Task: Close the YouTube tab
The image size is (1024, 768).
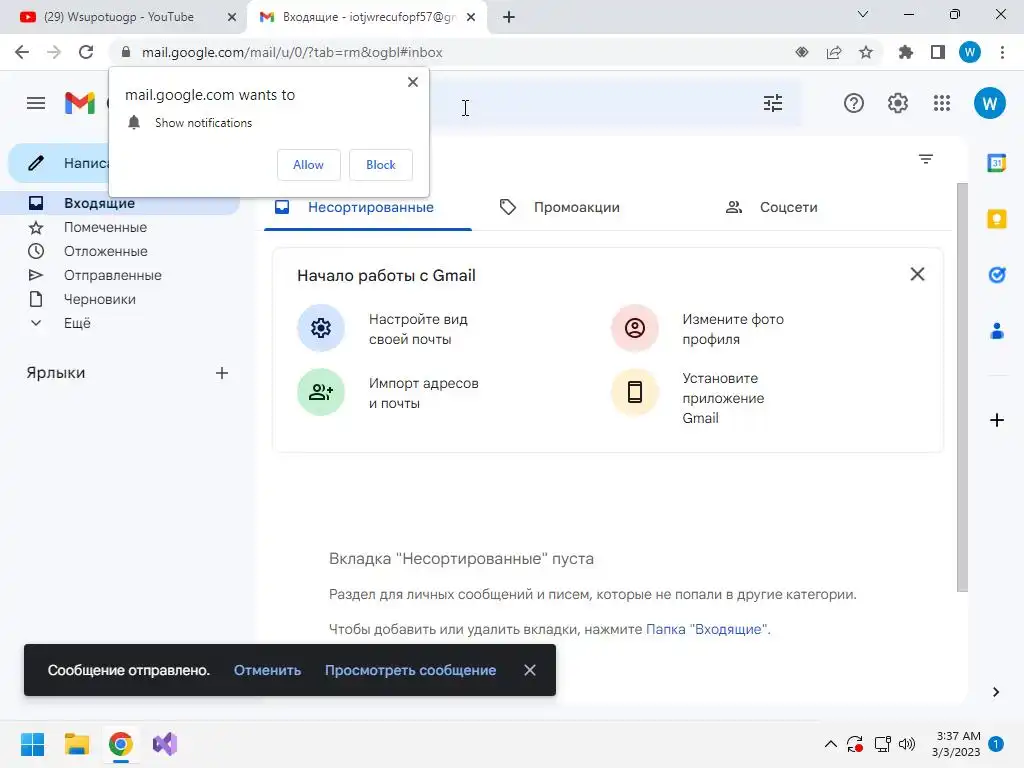Action: [232, 17]
